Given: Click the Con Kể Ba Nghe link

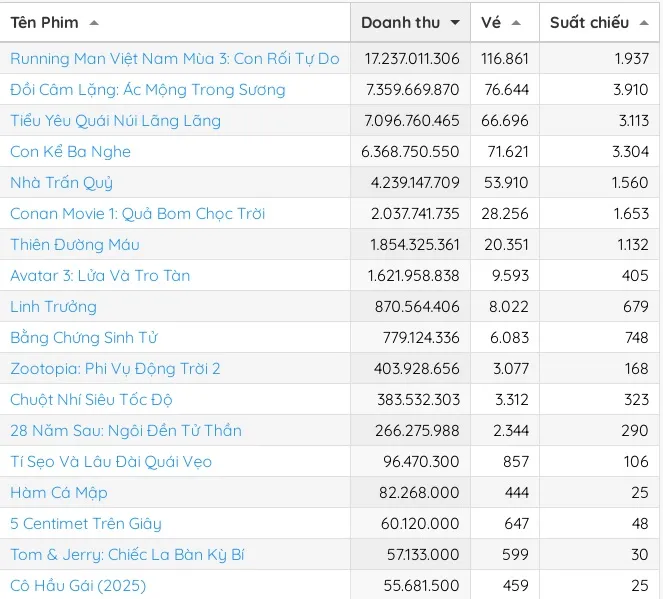Looking at the screenshot, I should [x=70, y=152].
